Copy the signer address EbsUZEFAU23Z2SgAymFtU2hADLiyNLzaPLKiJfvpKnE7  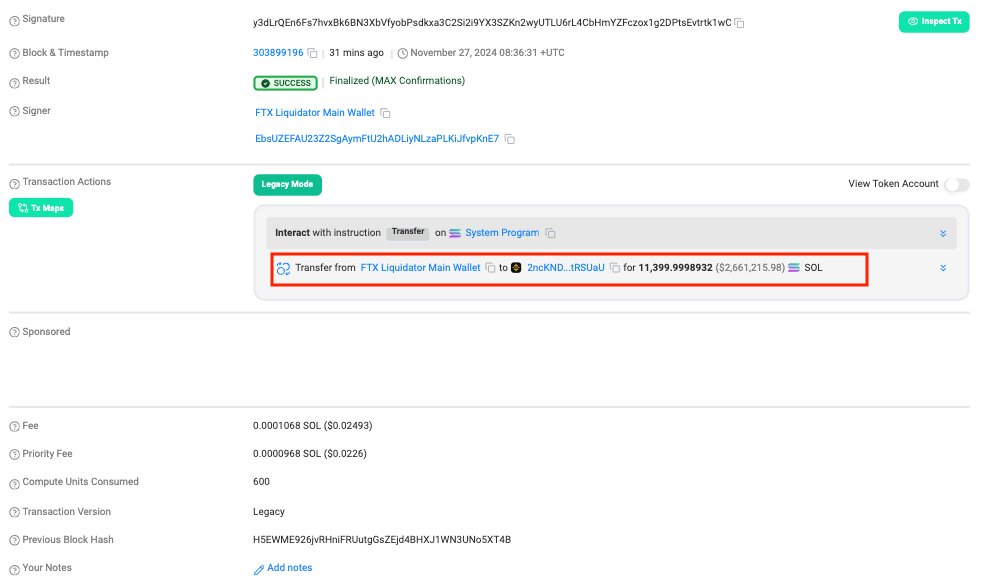(x=510, y=139)
